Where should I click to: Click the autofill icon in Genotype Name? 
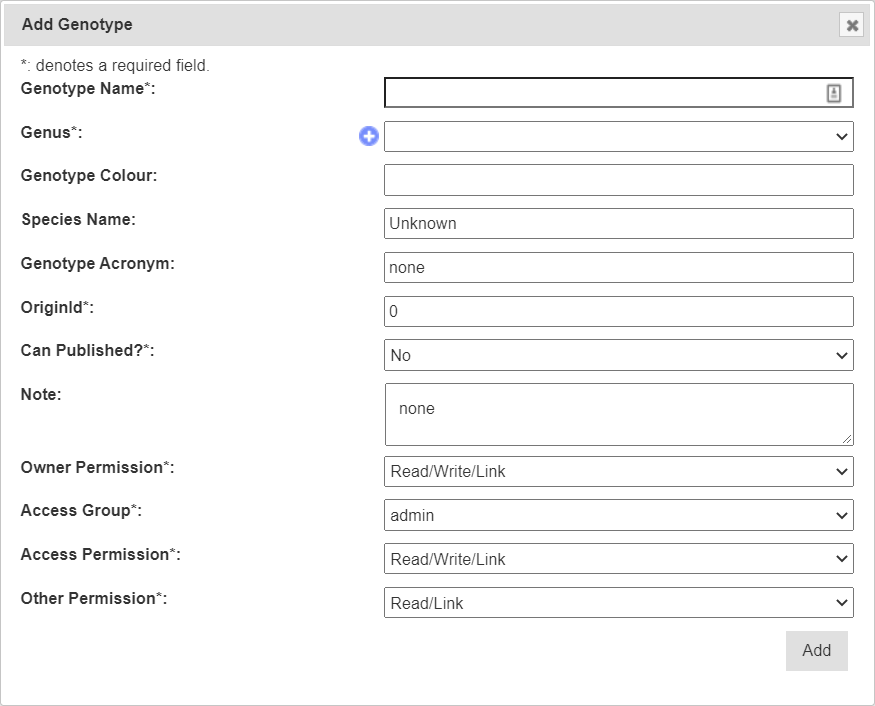point(834,93)
